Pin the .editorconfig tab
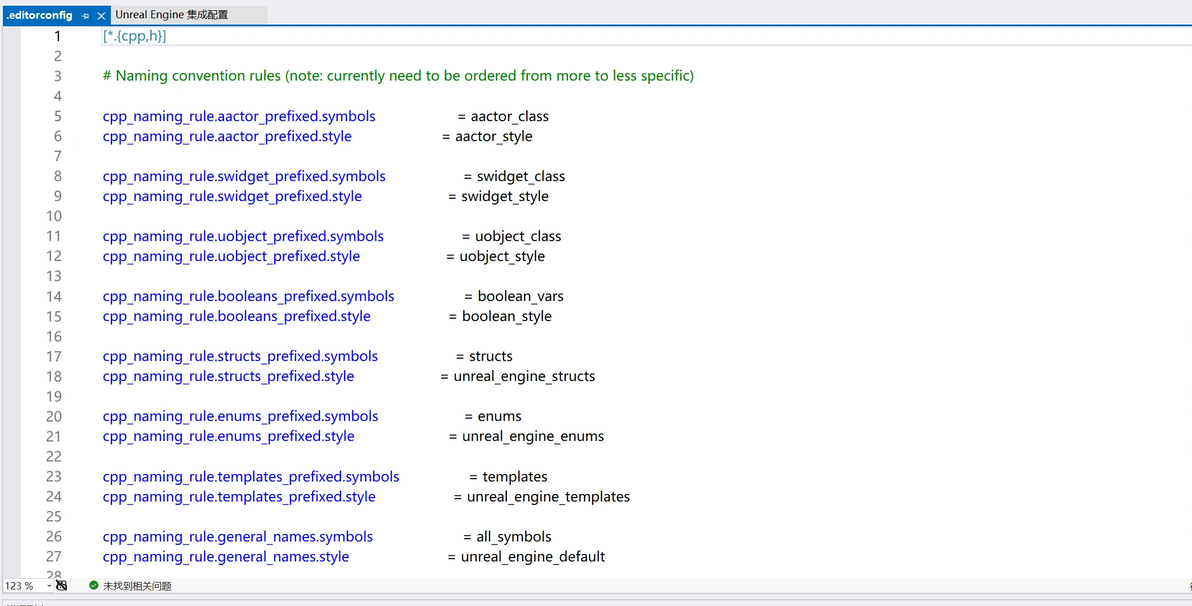The height and width of the screenshot is (606, 1192). tap(86, 16)
